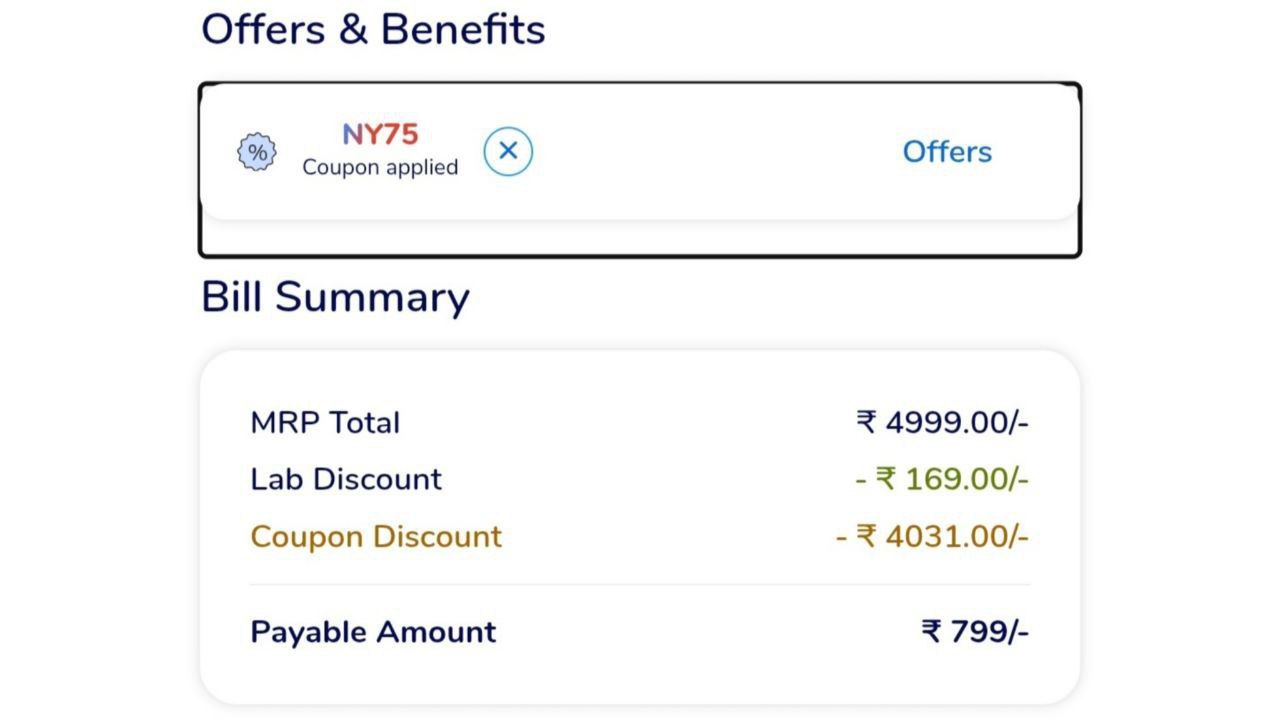
Task: Click the 'Coupon applied' status text
Action: coord(380,168)
